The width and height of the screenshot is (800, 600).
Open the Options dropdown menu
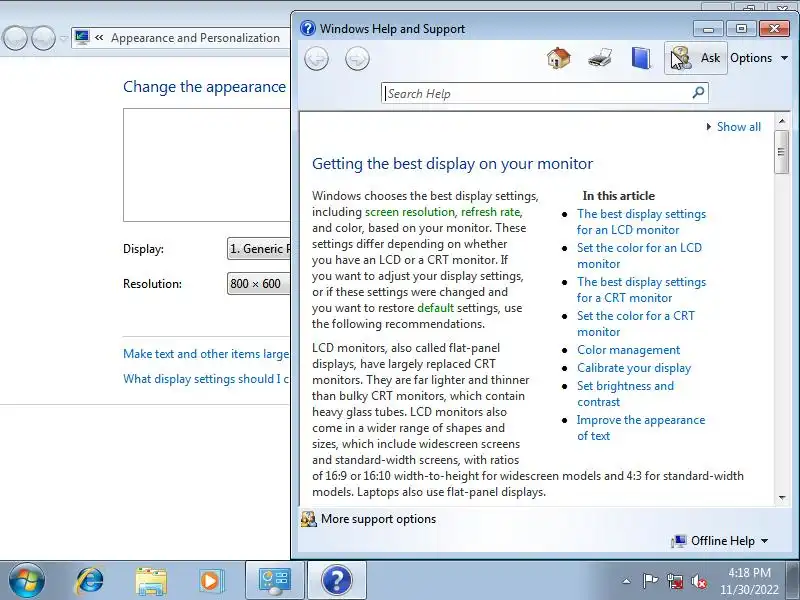click(x=759, y=58)
